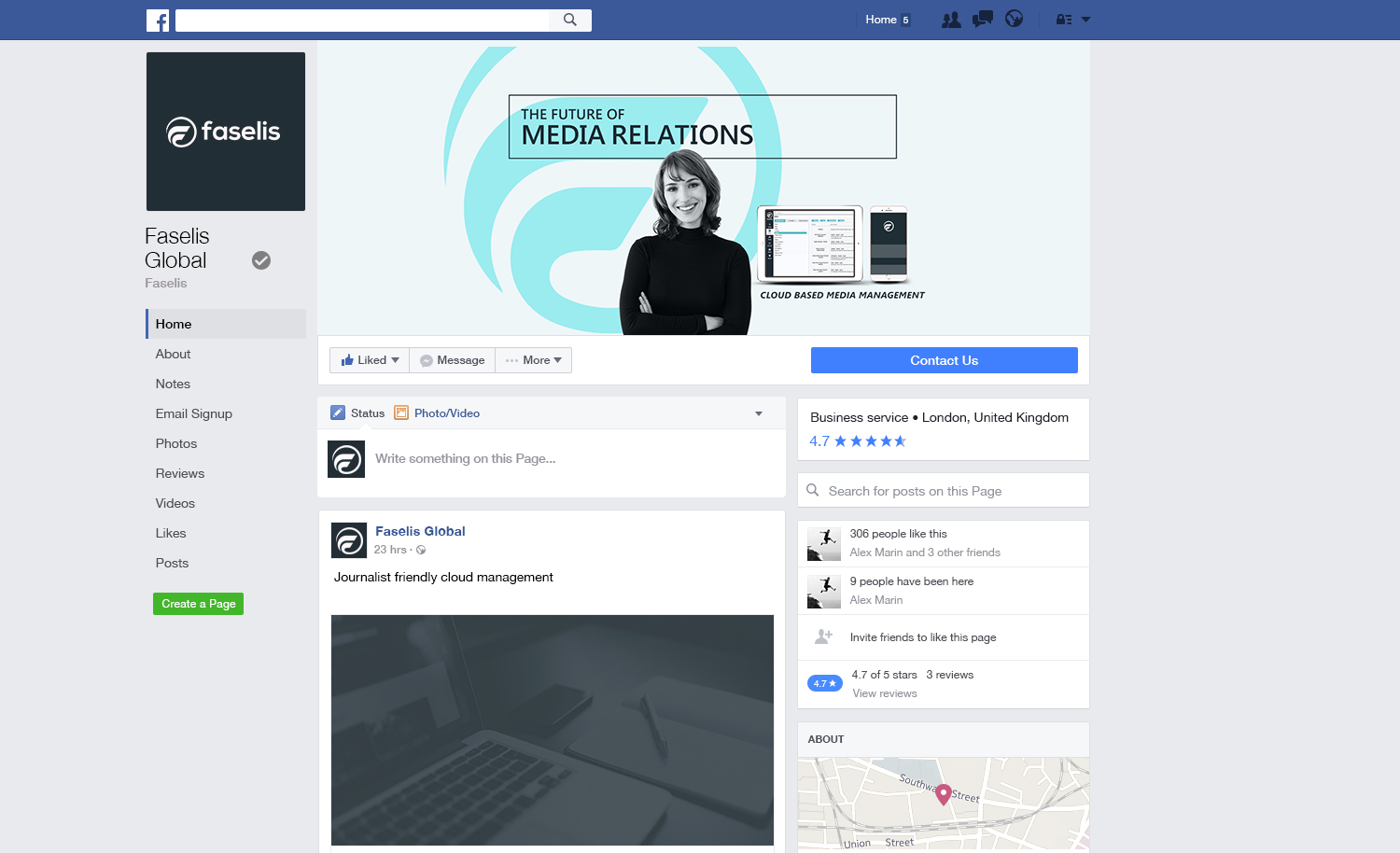Image resolution: width=1400 pixels, height=853 pixels.
Task: Click the Faselis Global page title
Action: (177, 248)
